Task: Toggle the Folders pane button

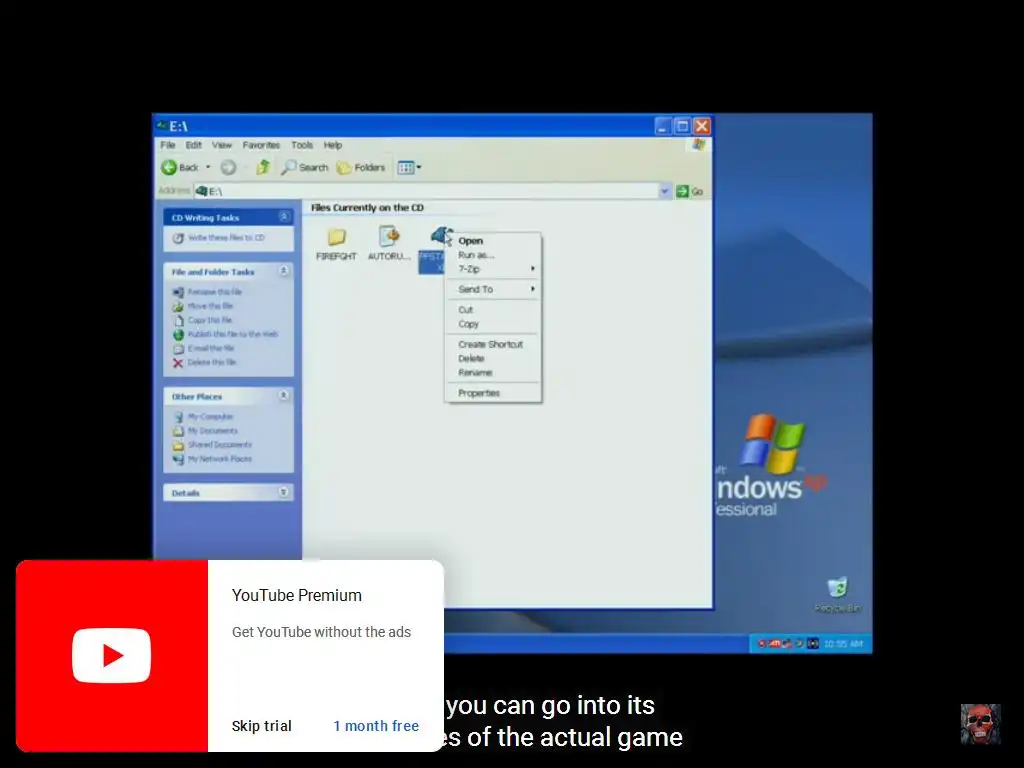Action: click(x=360, y=168)
